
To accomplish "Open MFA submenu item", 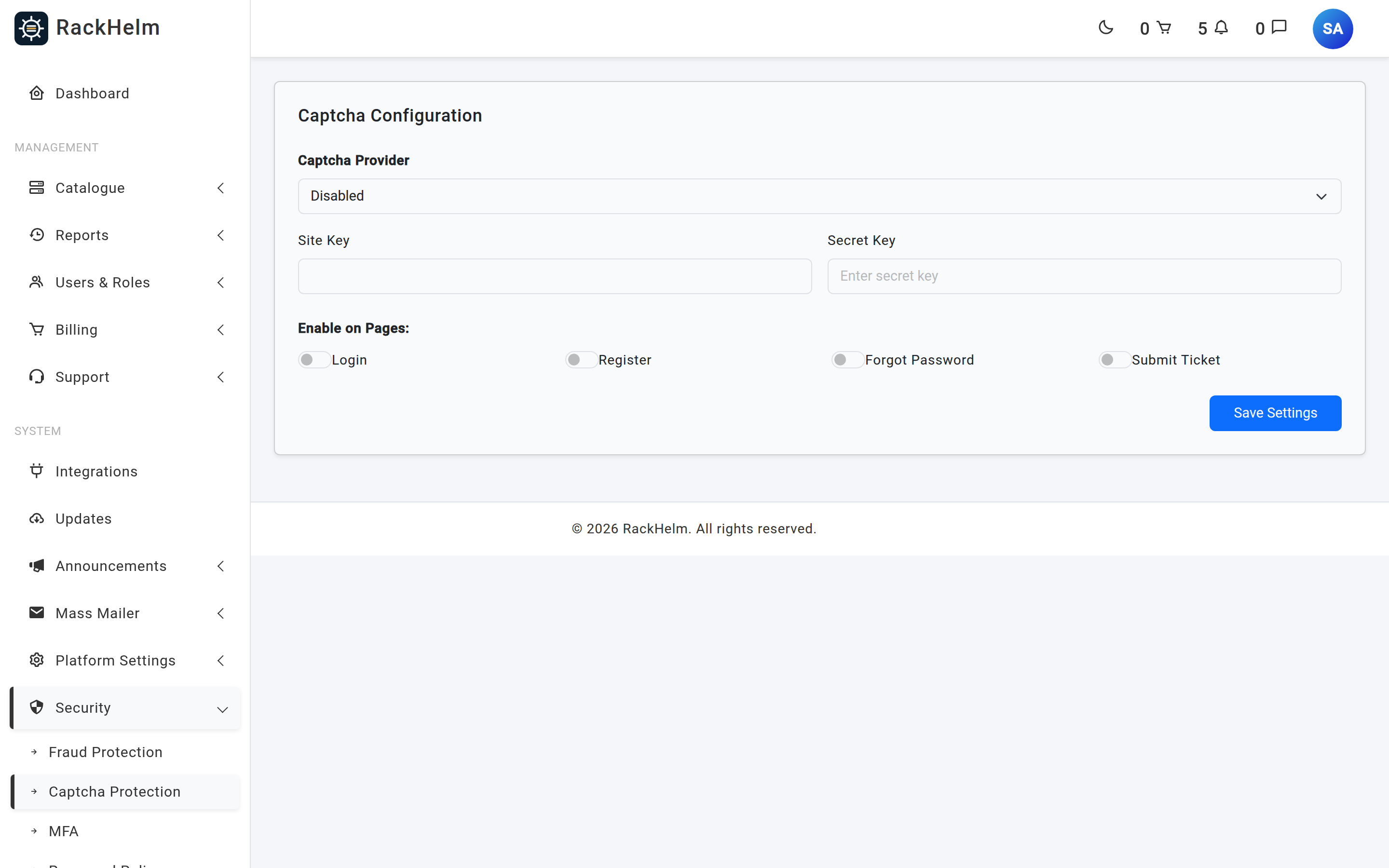I will pyautogui.click(x=126, y=831).
